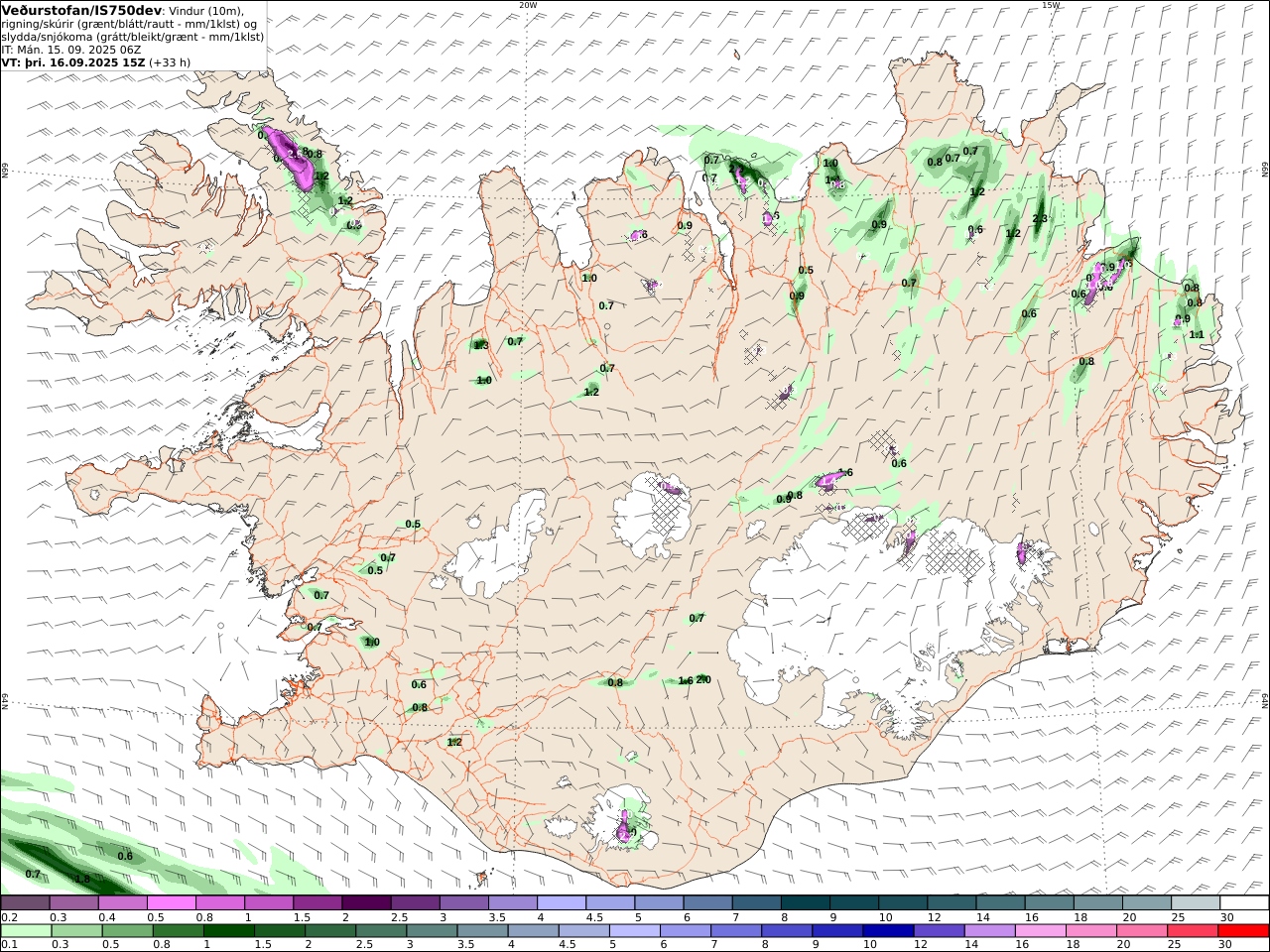Click the 64N latitude label on left edge
This screenshot has width=1270, height=952.
tap(5, 699)
